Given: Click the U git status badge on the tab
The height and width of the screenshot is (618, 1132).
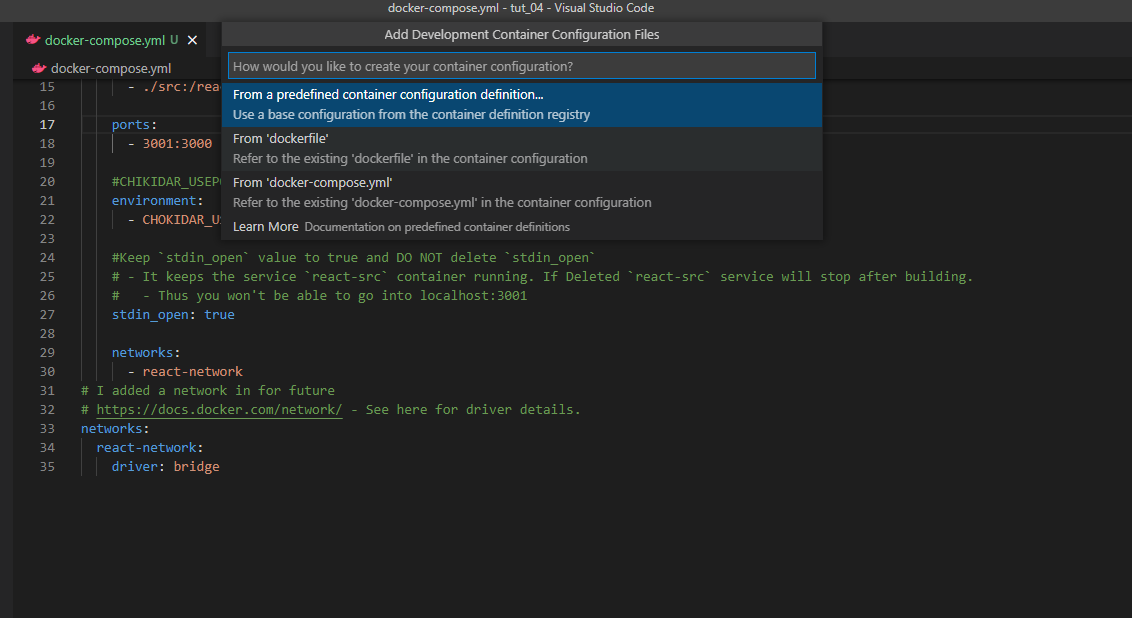Looking at the screenshot, I should pos(174,40).
